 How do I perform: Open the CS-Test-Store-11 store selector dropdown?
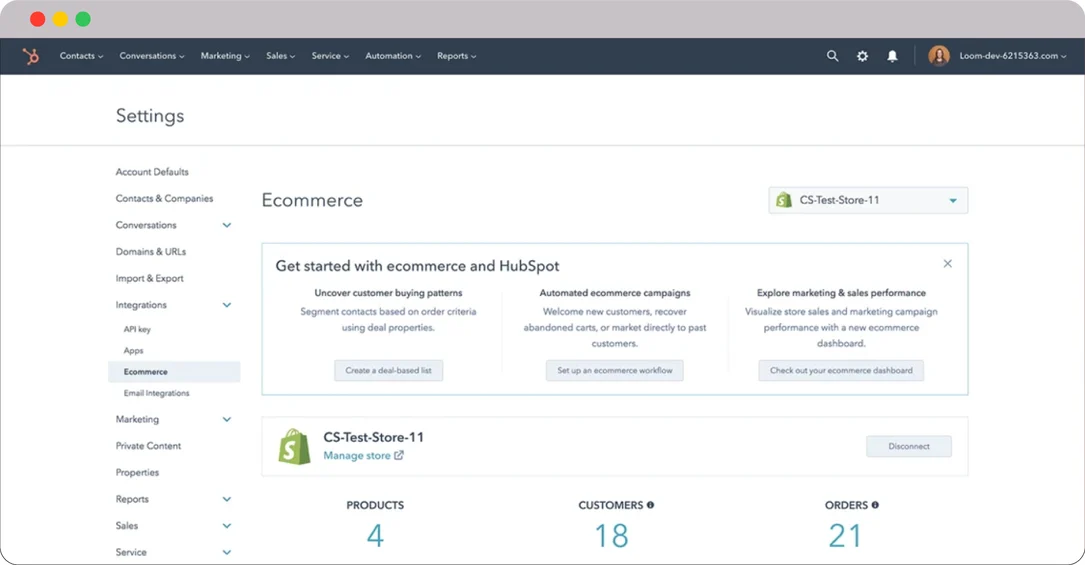click(868, 200)
